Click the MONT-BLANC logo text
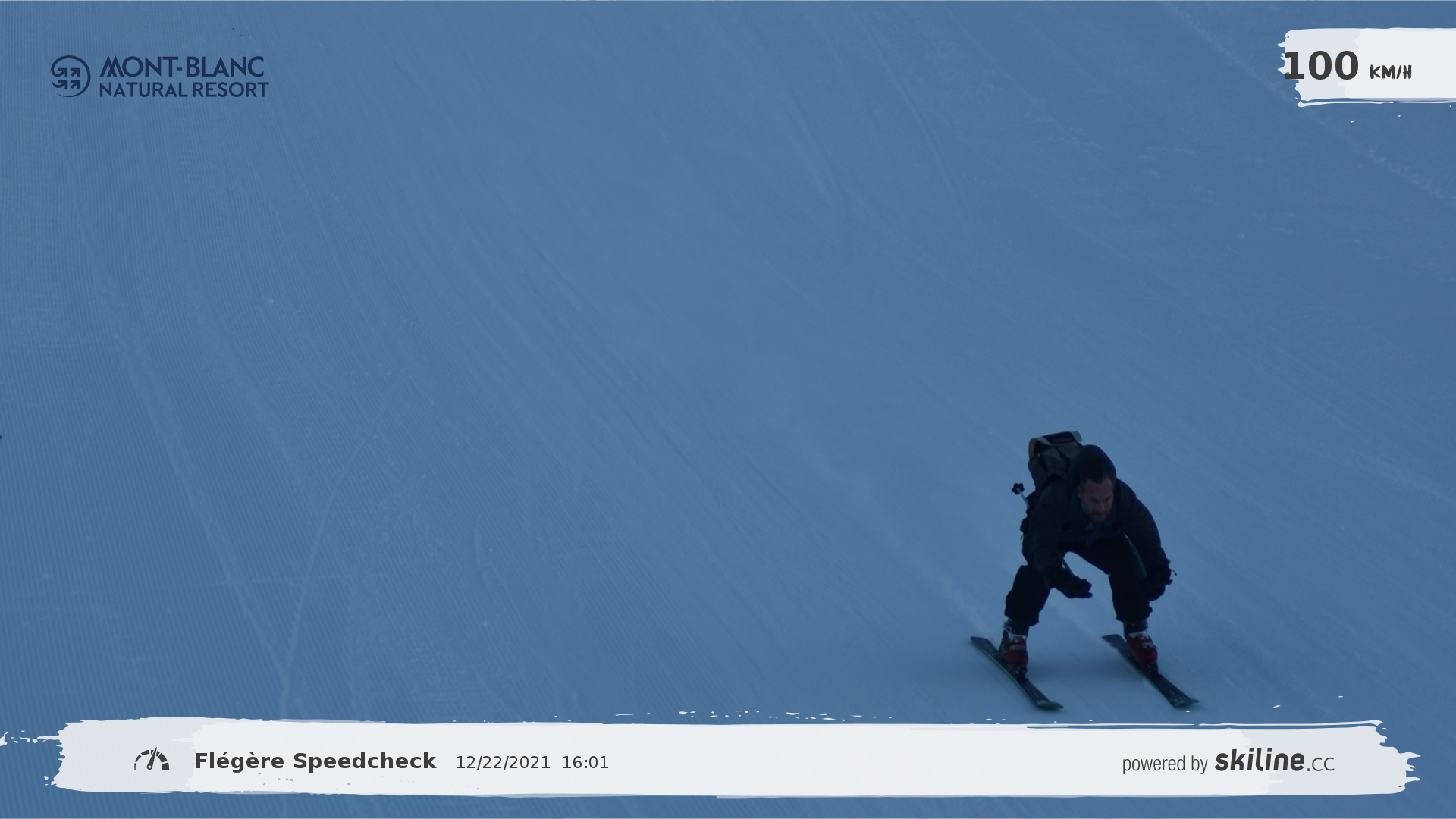Viewport: 1456px width, 819px height. [x=182, y=67]
